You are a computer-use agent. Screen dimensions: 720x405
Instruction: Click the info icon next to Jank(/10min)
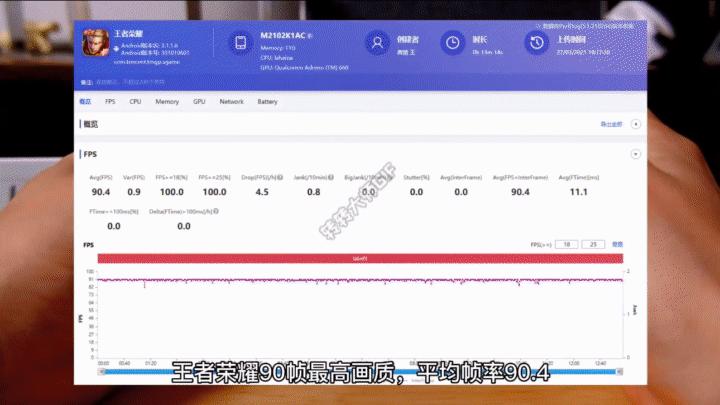[x=331, y=177]
